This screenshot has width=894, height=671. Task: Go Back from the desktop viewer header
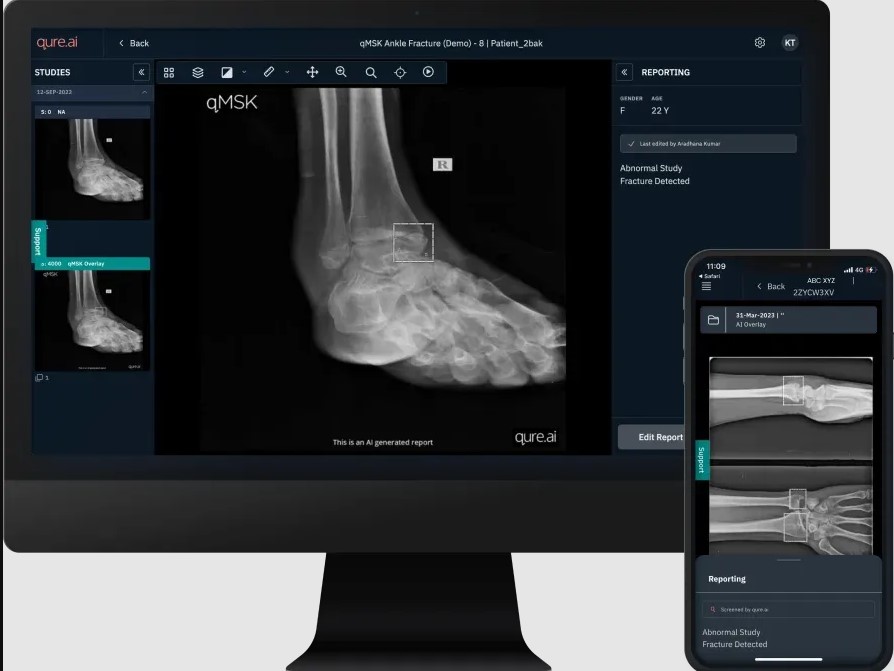coord(134,43)
